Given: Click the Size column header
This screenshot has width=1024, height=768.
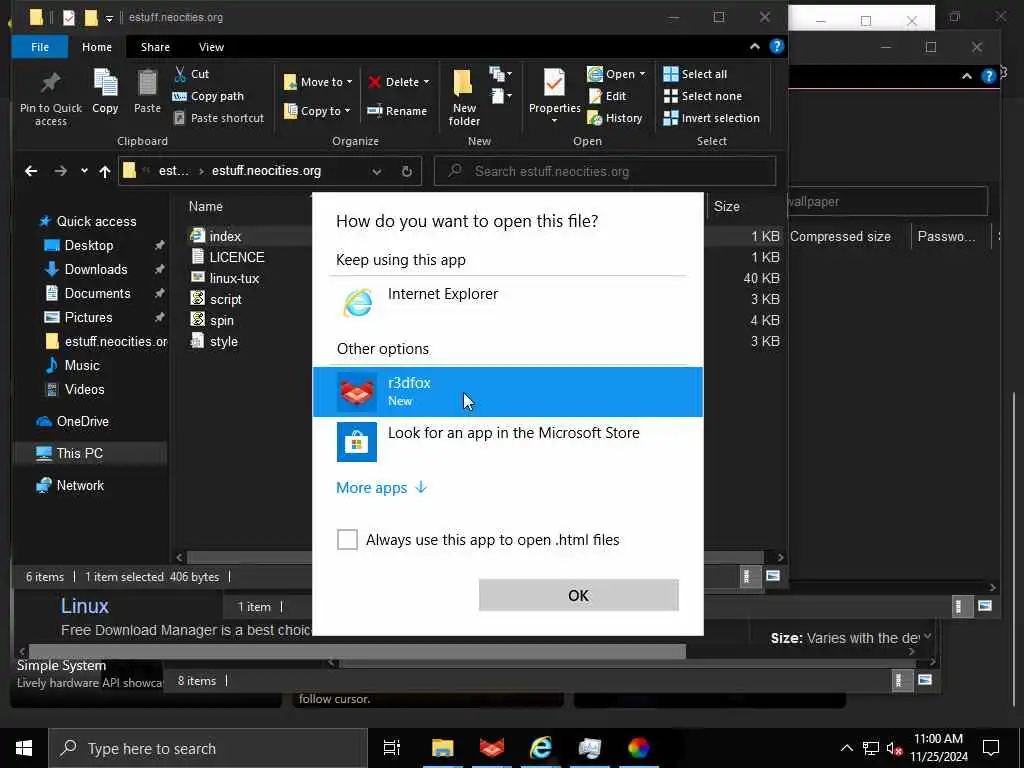Looking at the screenshot, I should click(x=726, y=206).
